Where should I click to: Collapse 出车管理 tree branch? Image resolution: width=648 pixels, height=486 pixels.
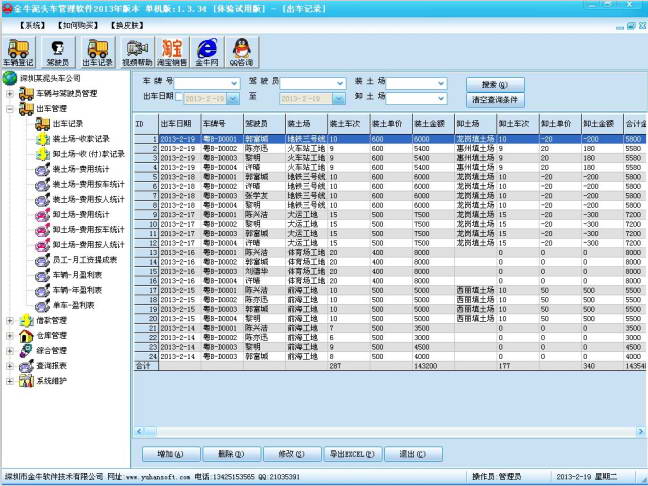pyautogui.click(x=10, y=109)
